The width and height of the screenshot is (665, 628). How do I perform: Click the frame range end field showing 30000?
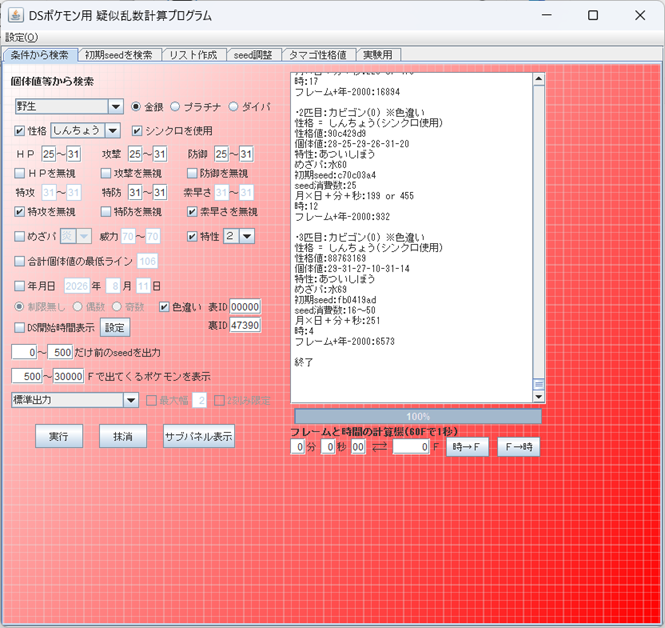(68, 376)
